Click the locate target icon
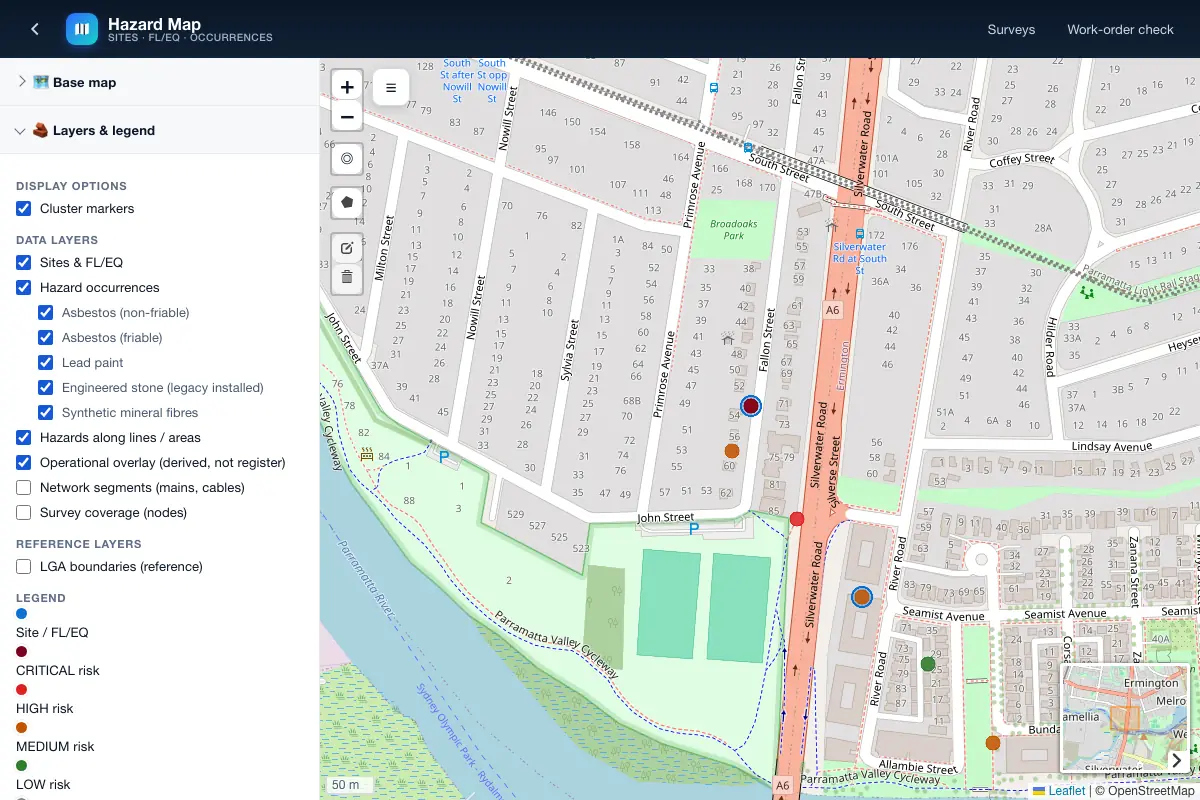The width and height of the screenshot is (1200, 800). click(x=347, y=158)
